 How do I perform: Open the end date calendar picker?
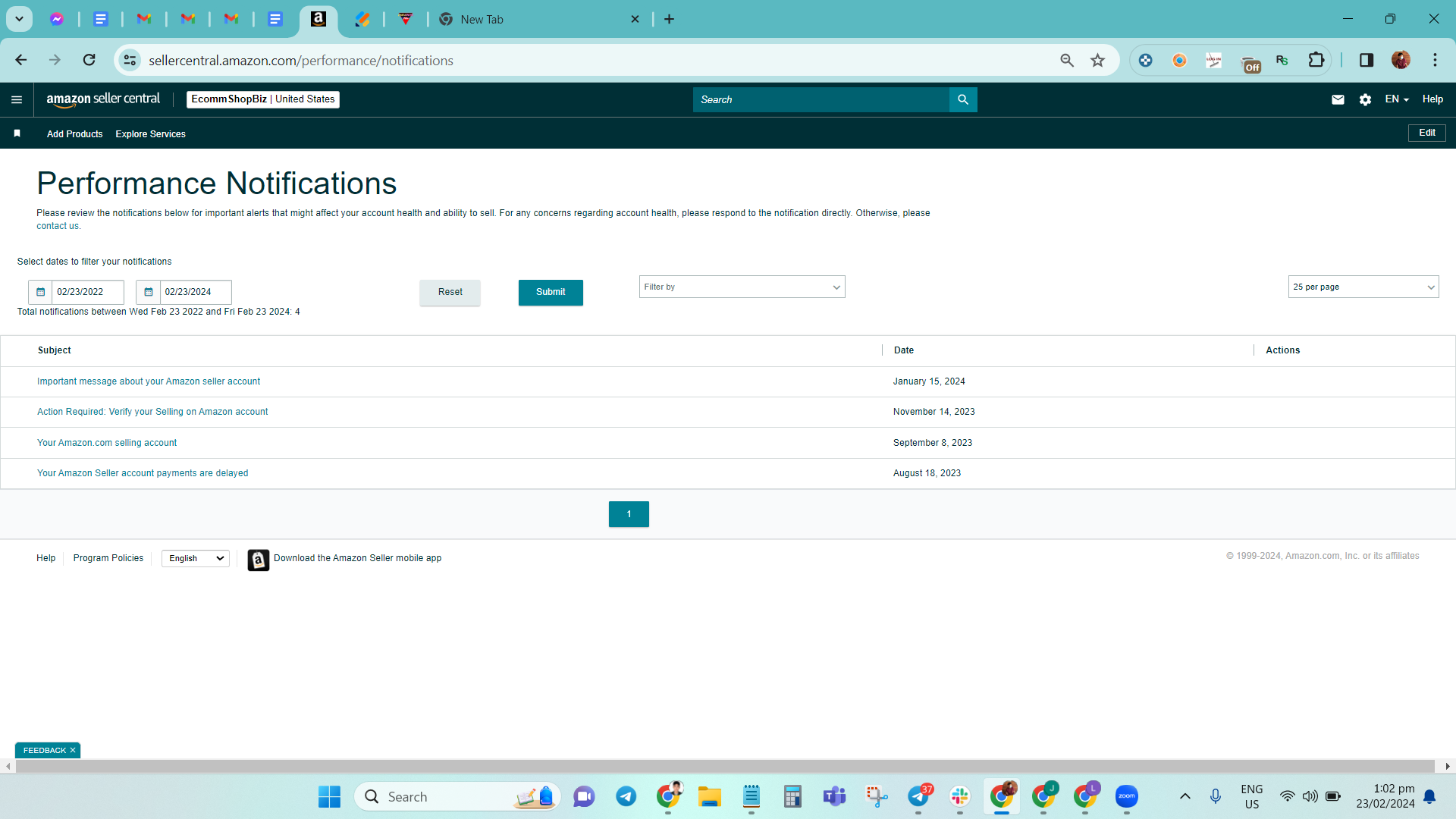point(149,292)
